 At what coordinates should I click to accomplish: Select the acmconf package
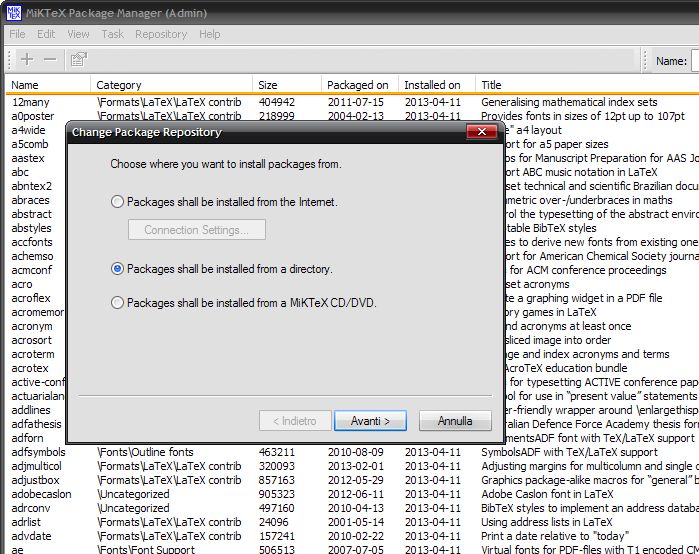pos(32,270)
